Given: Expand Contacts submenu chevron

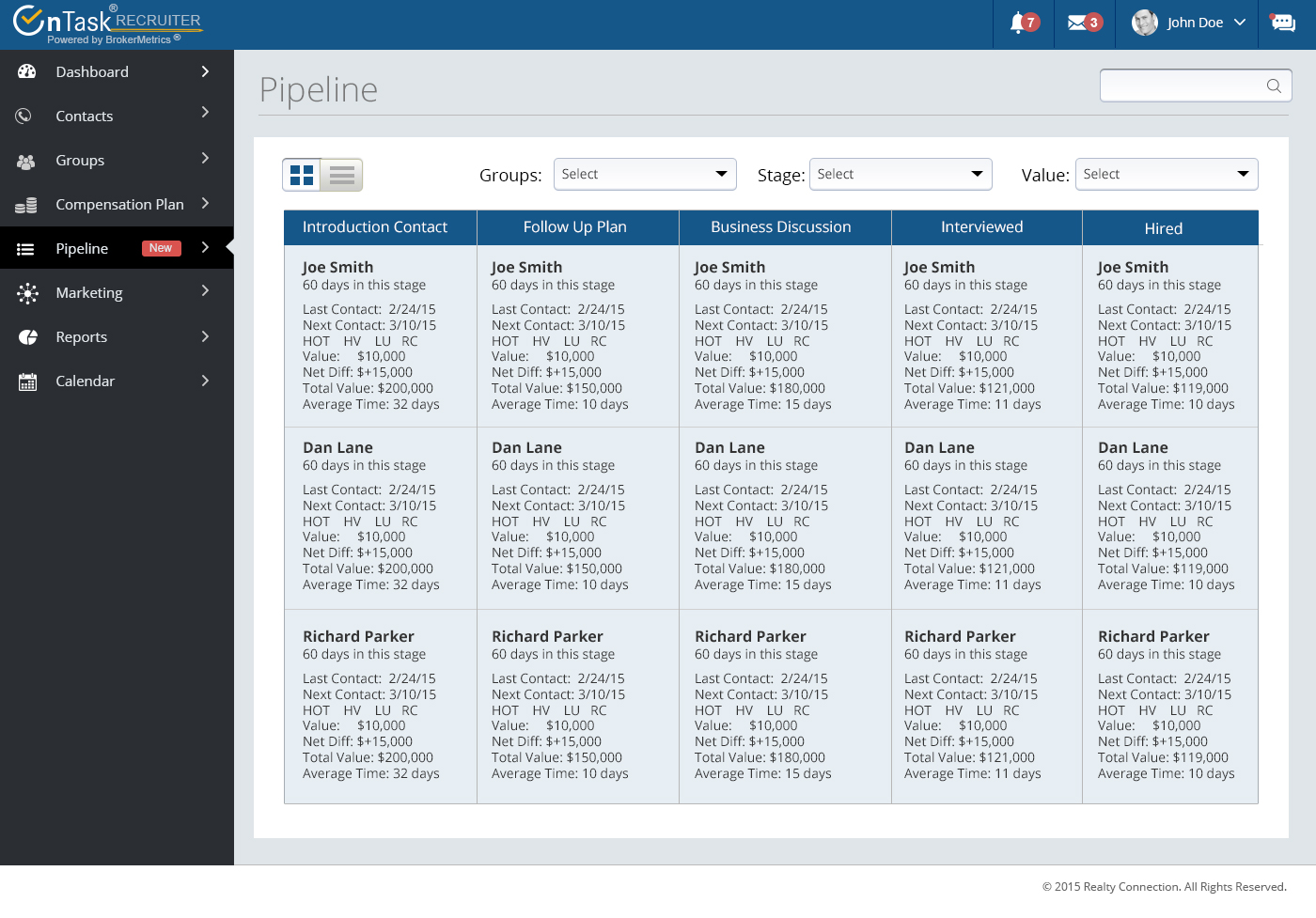Looking at the screenshot, I should (205, 113).
